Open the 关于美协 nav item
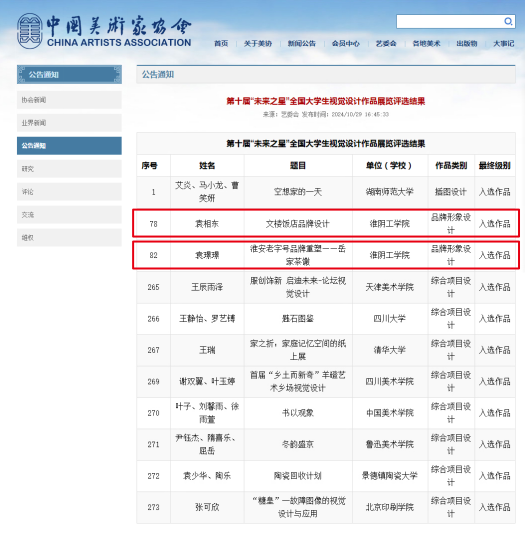This screenshot has height=533, width=526. [258, 44]
